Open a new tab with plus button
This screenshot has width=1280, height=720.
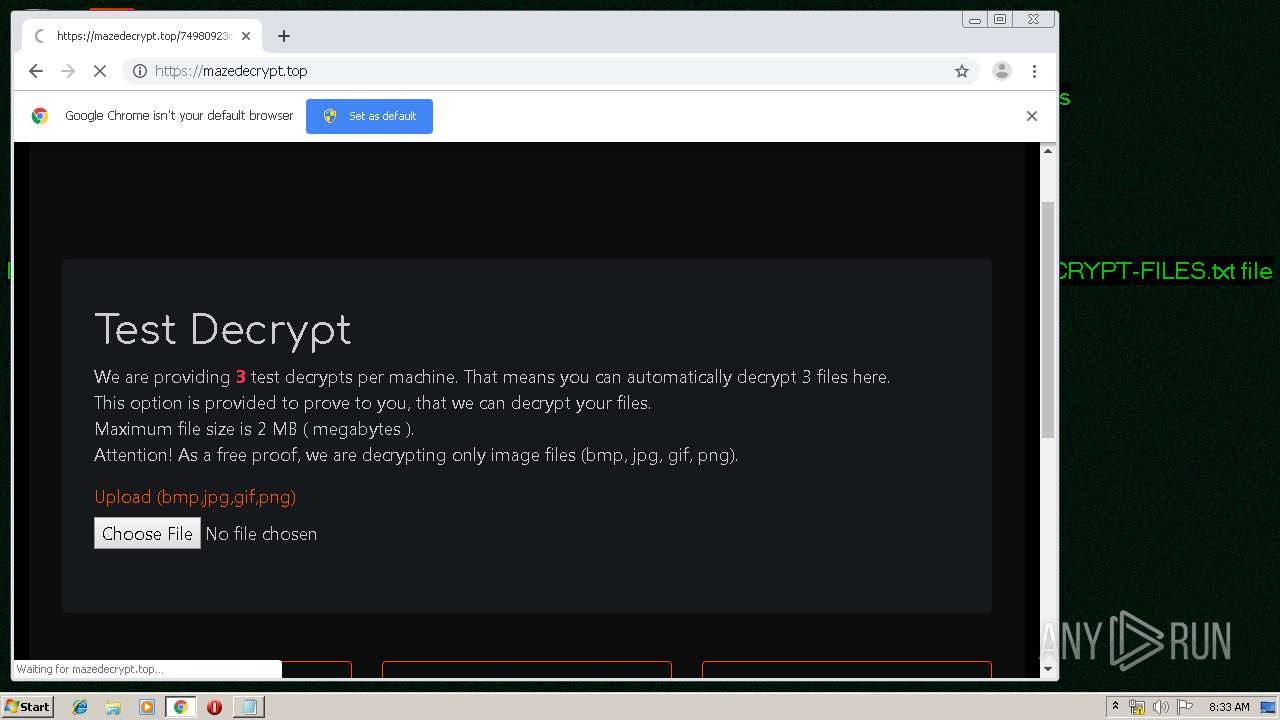tap(284, 36)
